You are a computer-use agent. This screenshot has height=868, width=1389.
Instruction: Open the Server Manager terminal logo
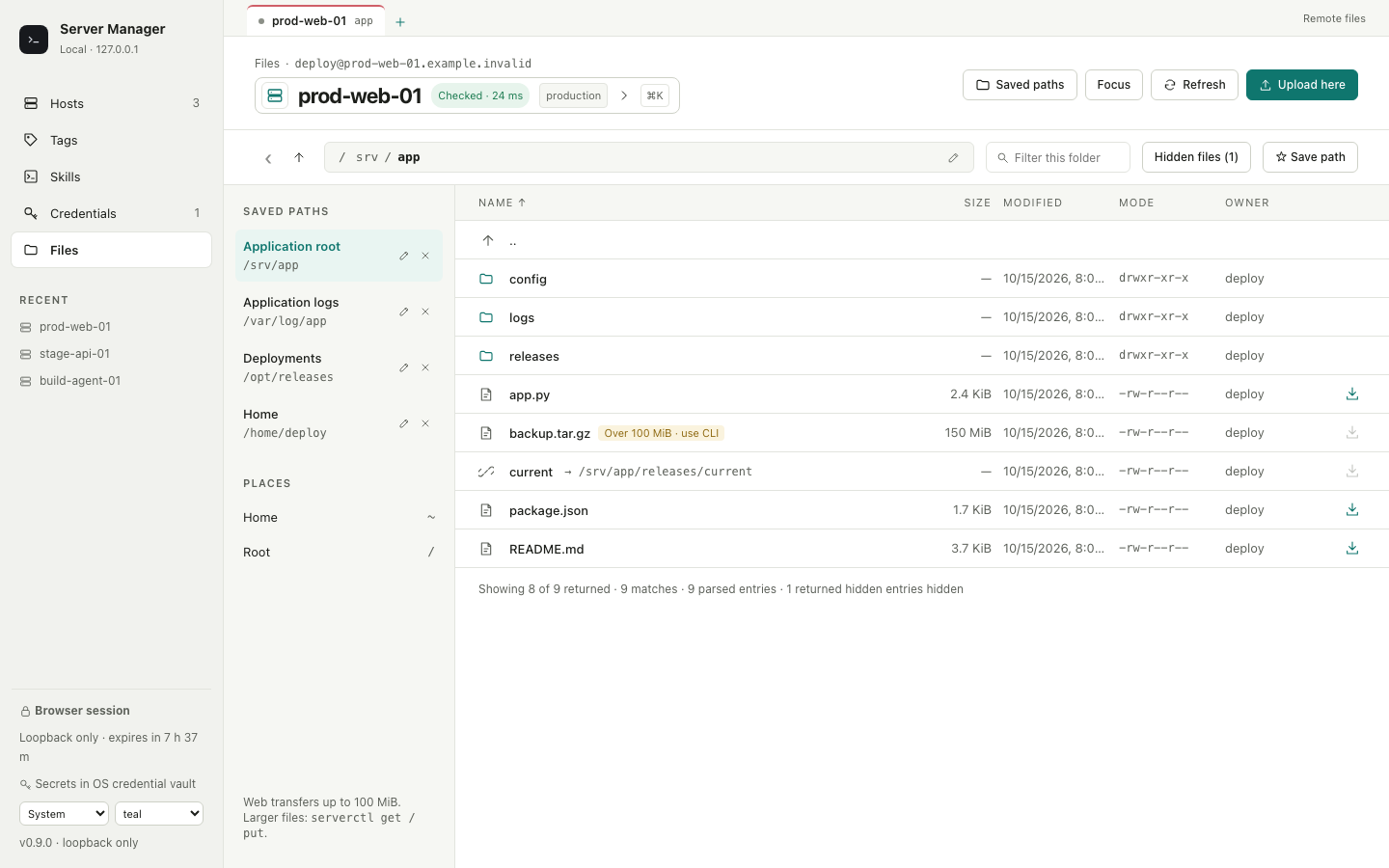coord(34,40)
